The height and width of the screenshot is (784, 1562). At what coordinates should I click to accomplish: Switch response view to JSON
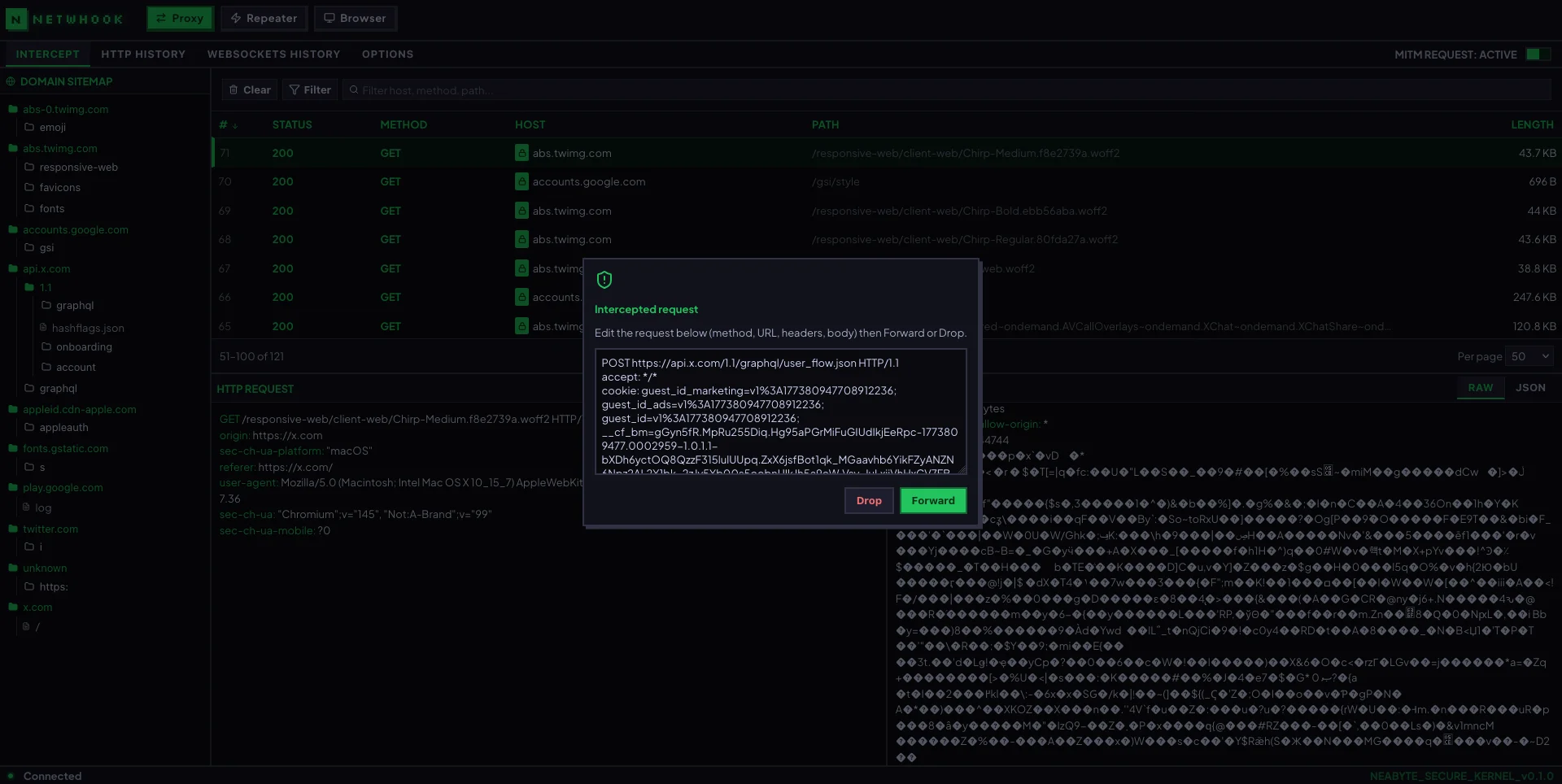[1530, 388]
